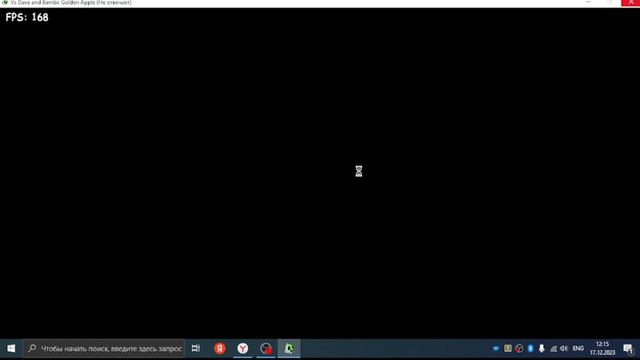Open Task View on the taskbar
The height and width of the screenshot is (360, 640).
coord(196,349)
